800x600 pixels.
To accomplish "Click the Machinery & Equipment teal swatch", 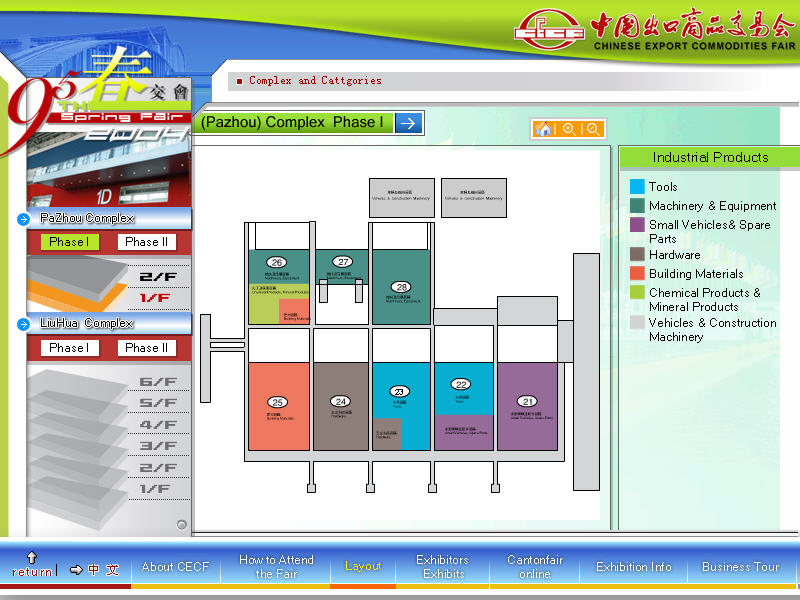I will 637,205.
